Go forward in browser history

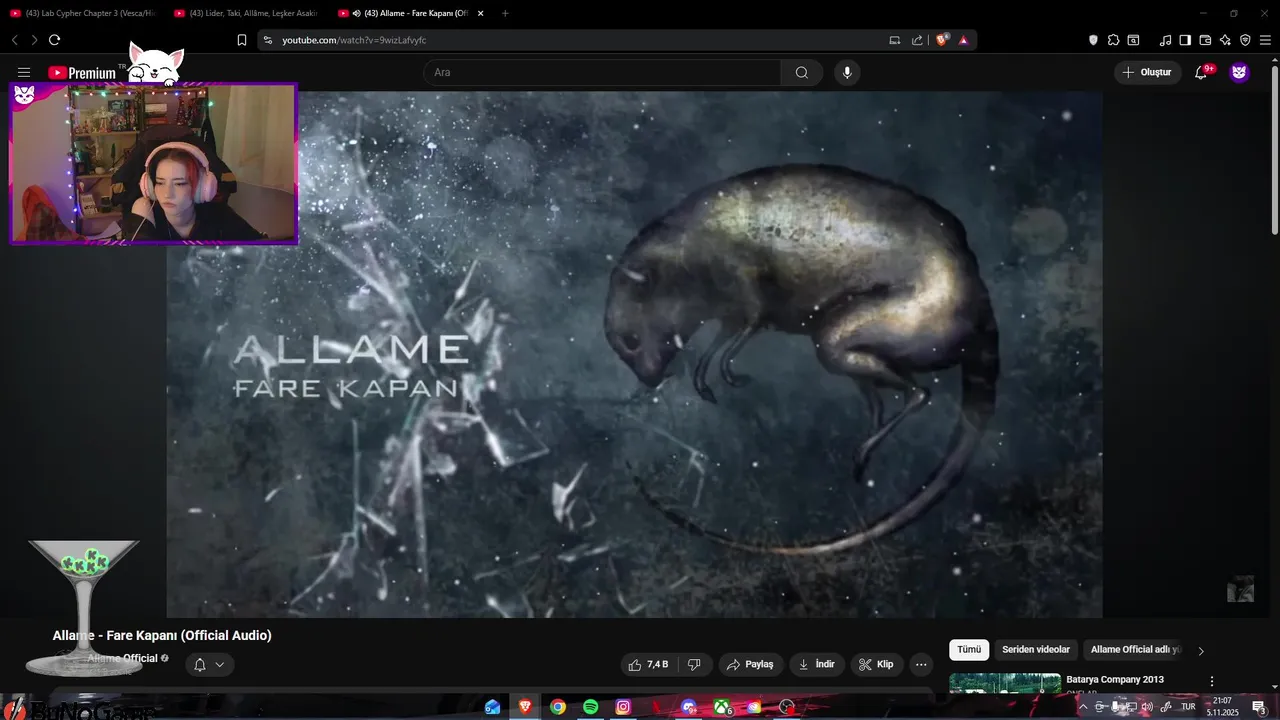click(34, 40)
